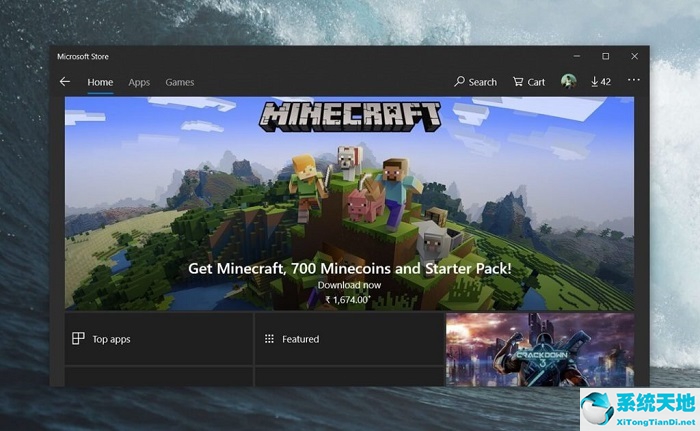
Task: Open the Top apps tile
Action: 158,339
